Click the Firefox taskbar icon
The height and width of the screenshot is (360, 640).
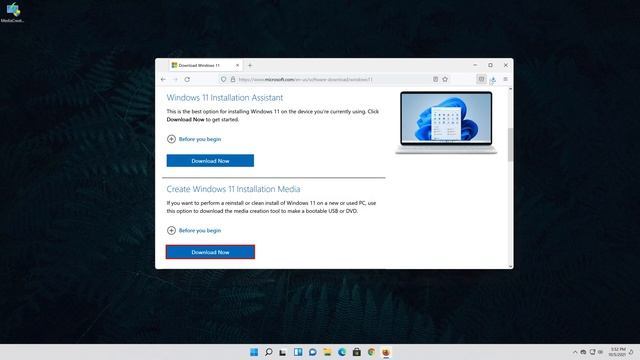click(386, 352)
